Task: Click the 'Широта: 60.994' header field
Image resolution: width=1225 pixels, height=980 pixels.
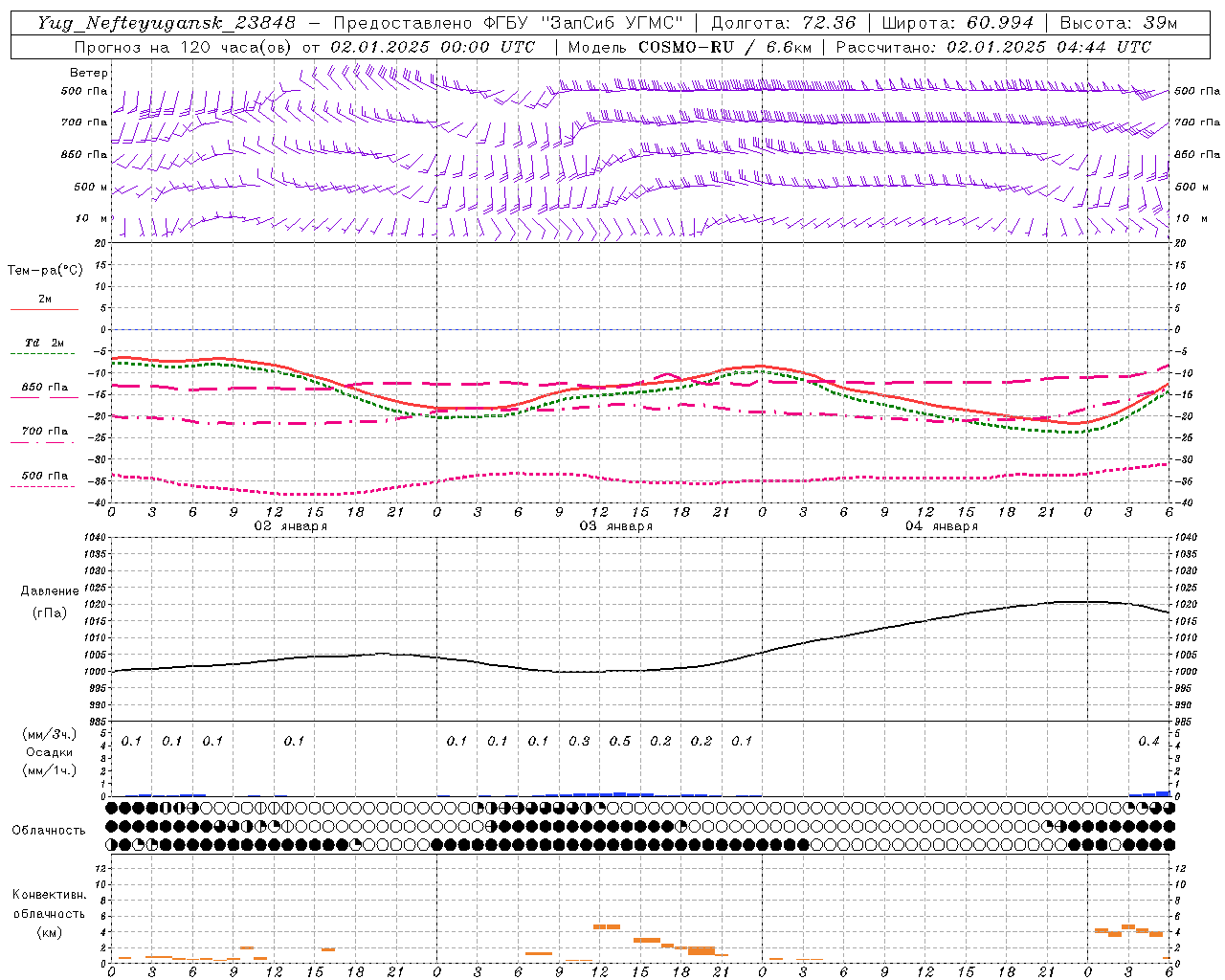Action: (x=958, y=23)
